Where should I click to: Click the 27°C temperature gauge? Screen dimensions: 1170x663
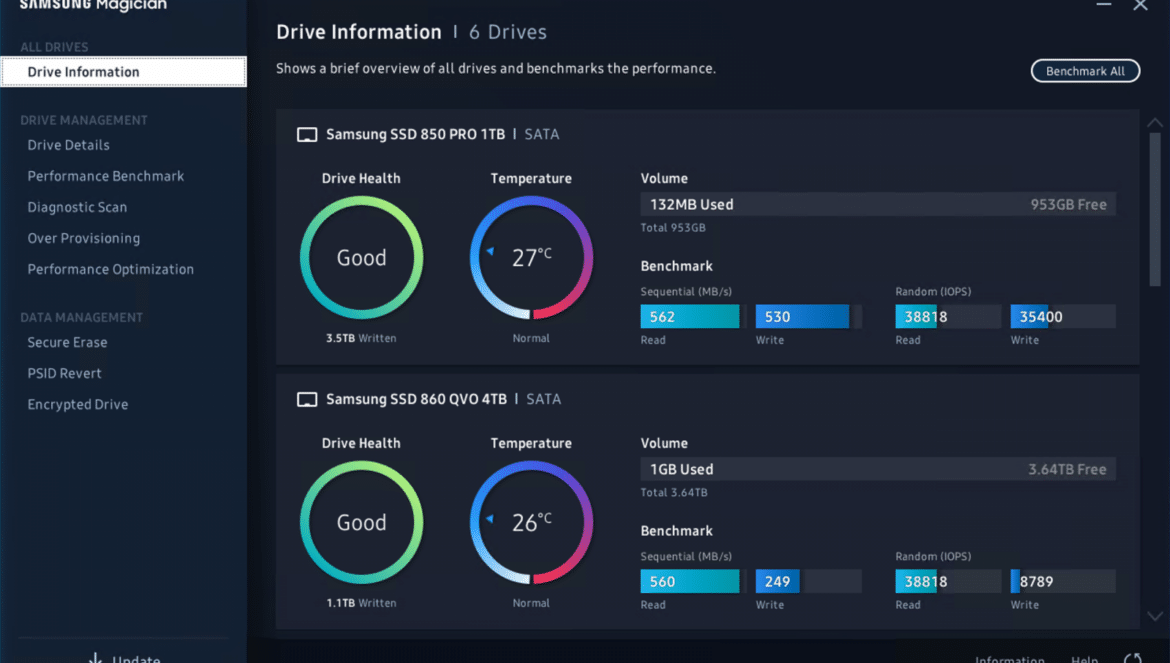tap(531, 258)
